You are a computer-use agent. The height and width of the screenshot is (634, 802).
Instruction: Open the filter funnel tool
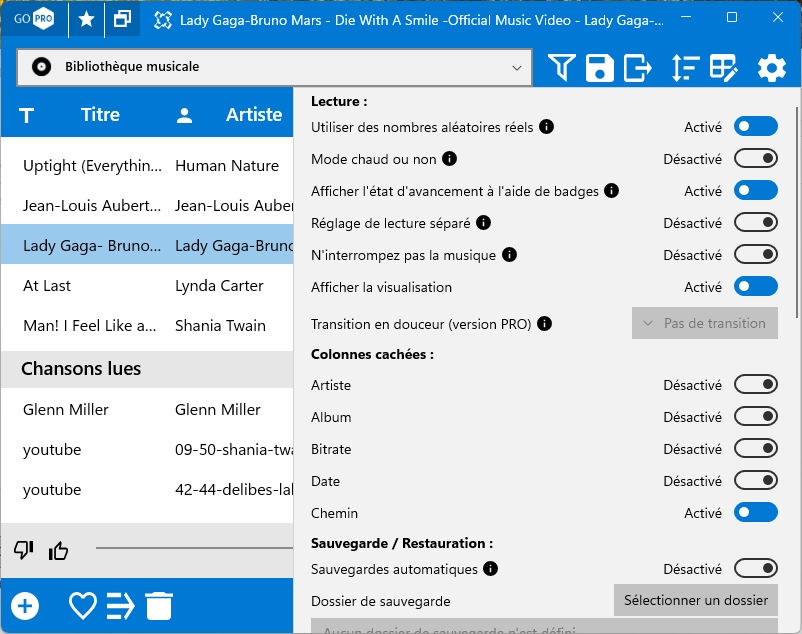(x=561, y=67)
